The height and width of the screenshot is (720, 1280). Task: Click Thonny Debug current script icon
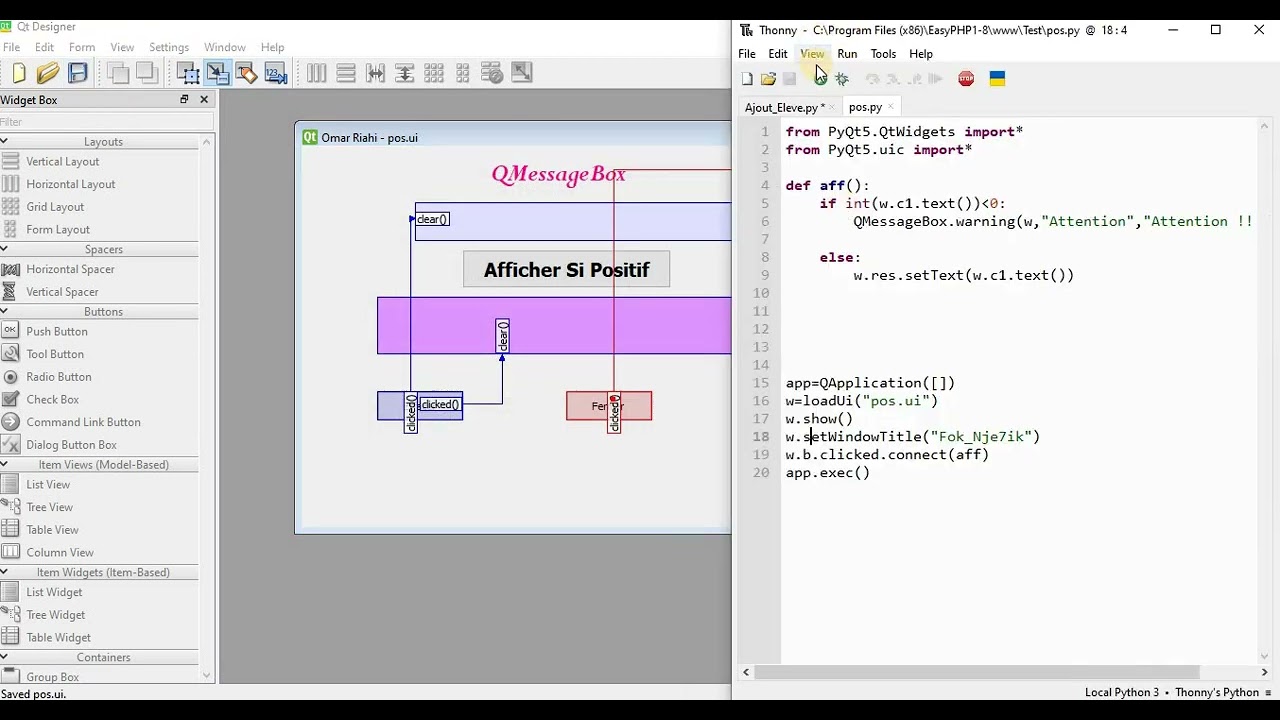842,79
